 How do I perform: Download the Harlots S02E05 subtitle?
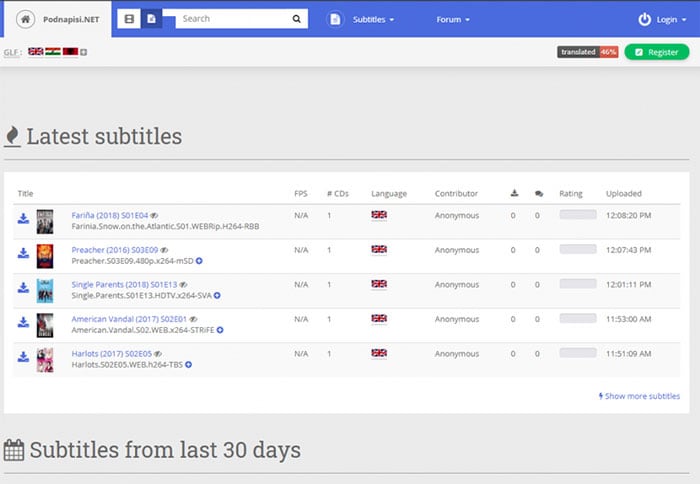(x=23, y=357)
